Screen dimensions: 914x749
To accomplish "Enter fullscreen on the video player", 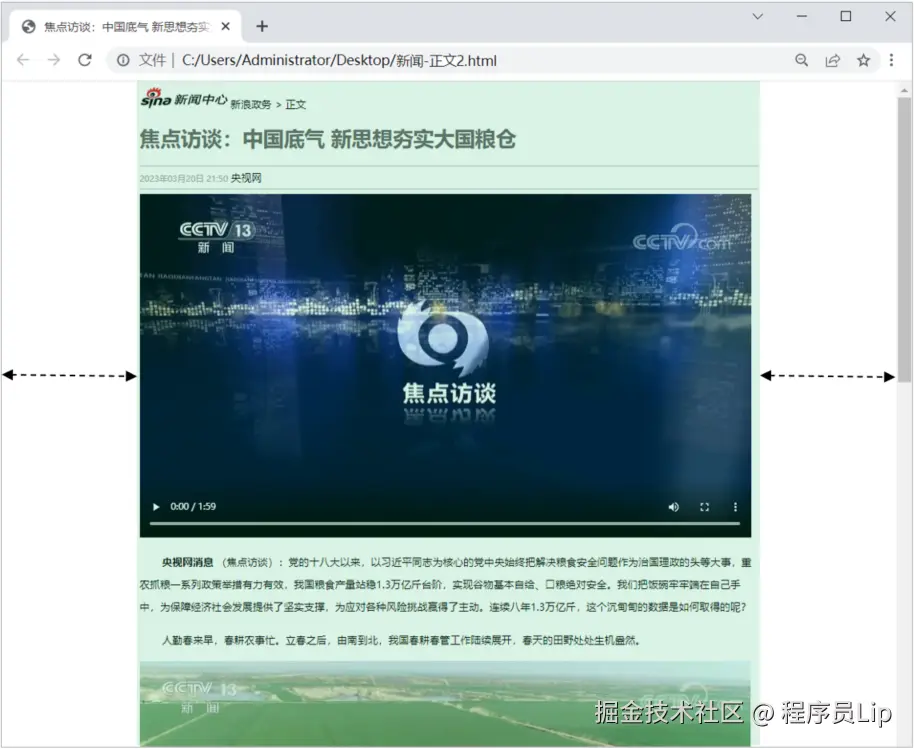I will tap(703, 507).
